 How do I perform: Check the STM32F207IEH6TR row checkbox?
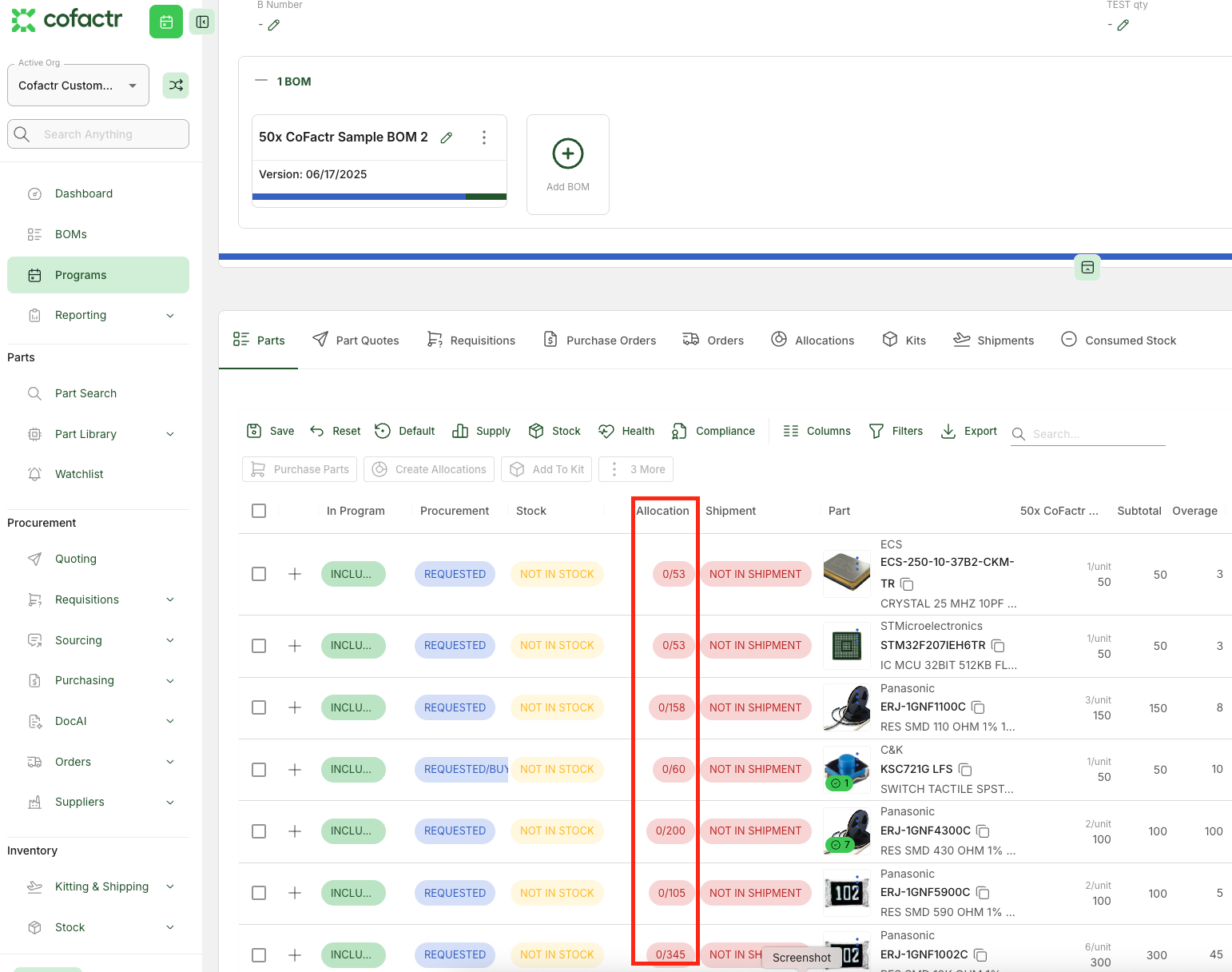tap(259, 646)
